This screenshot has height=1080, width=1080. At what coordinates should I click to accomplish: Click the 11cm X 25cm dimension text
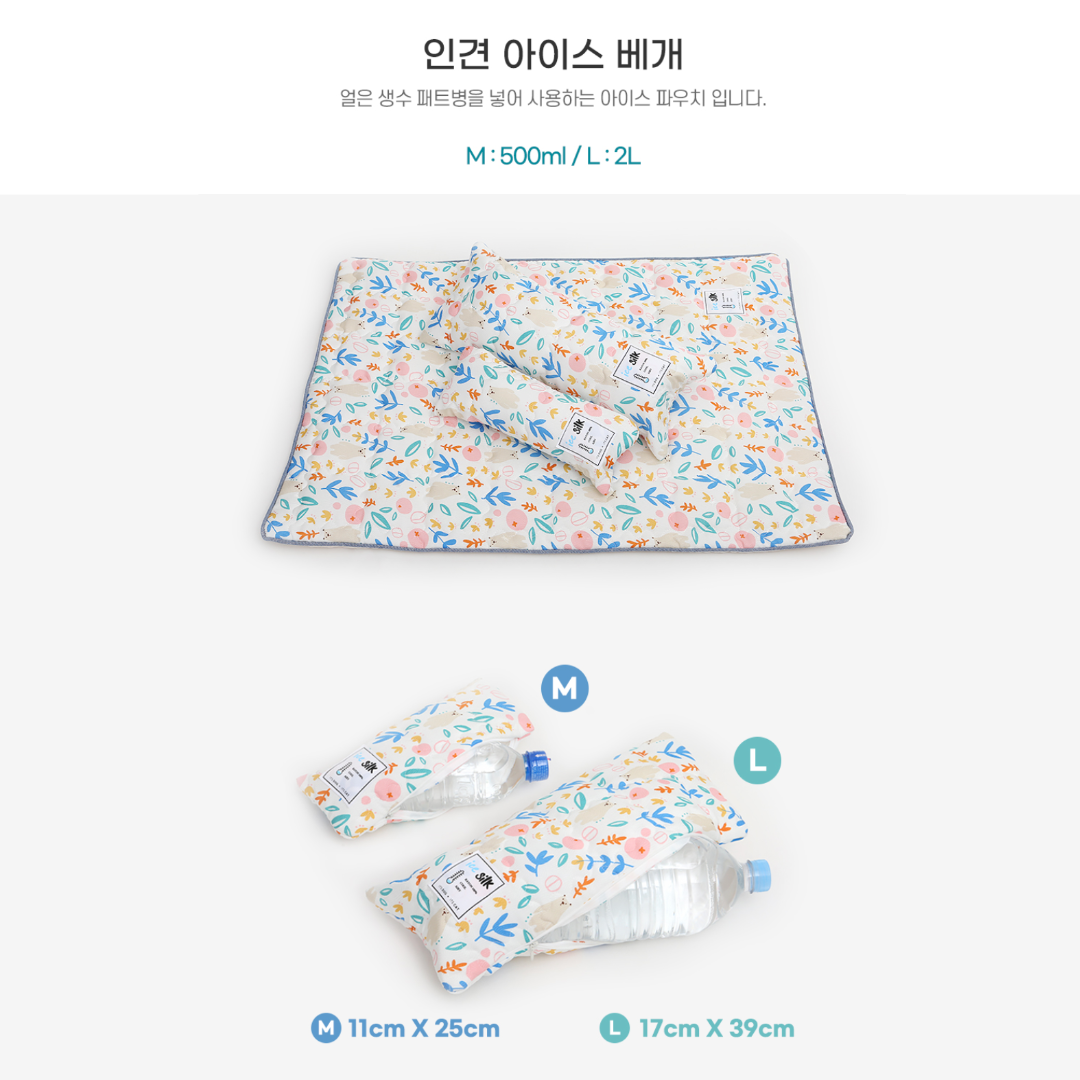click(424, 1028)
